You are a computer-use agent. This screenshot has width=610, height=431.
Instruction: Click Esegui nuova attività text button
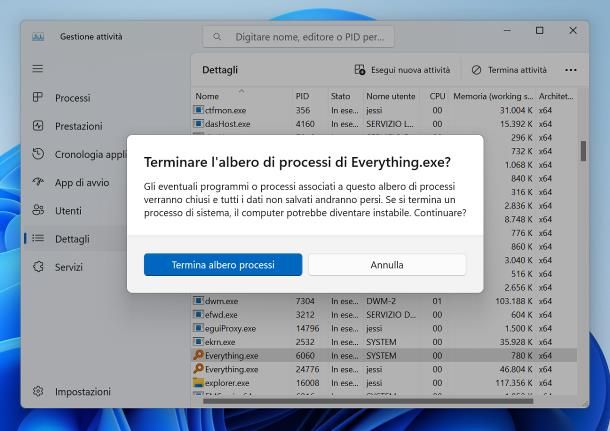(x=410, y=70)
